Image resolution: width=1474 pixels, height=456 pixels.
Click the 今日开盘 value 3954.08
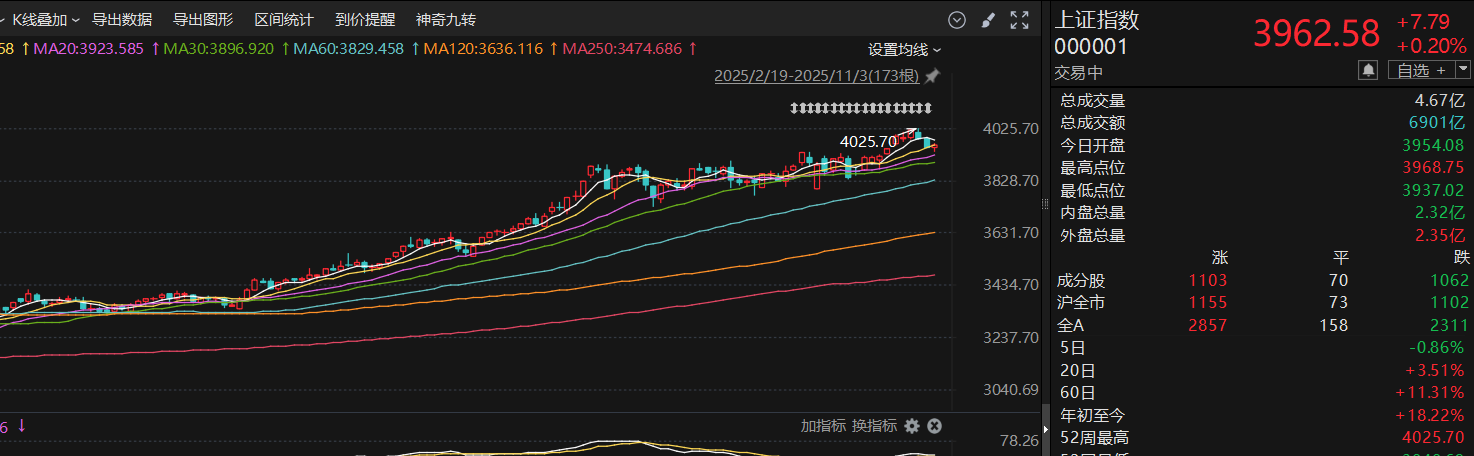point(1433,145)
